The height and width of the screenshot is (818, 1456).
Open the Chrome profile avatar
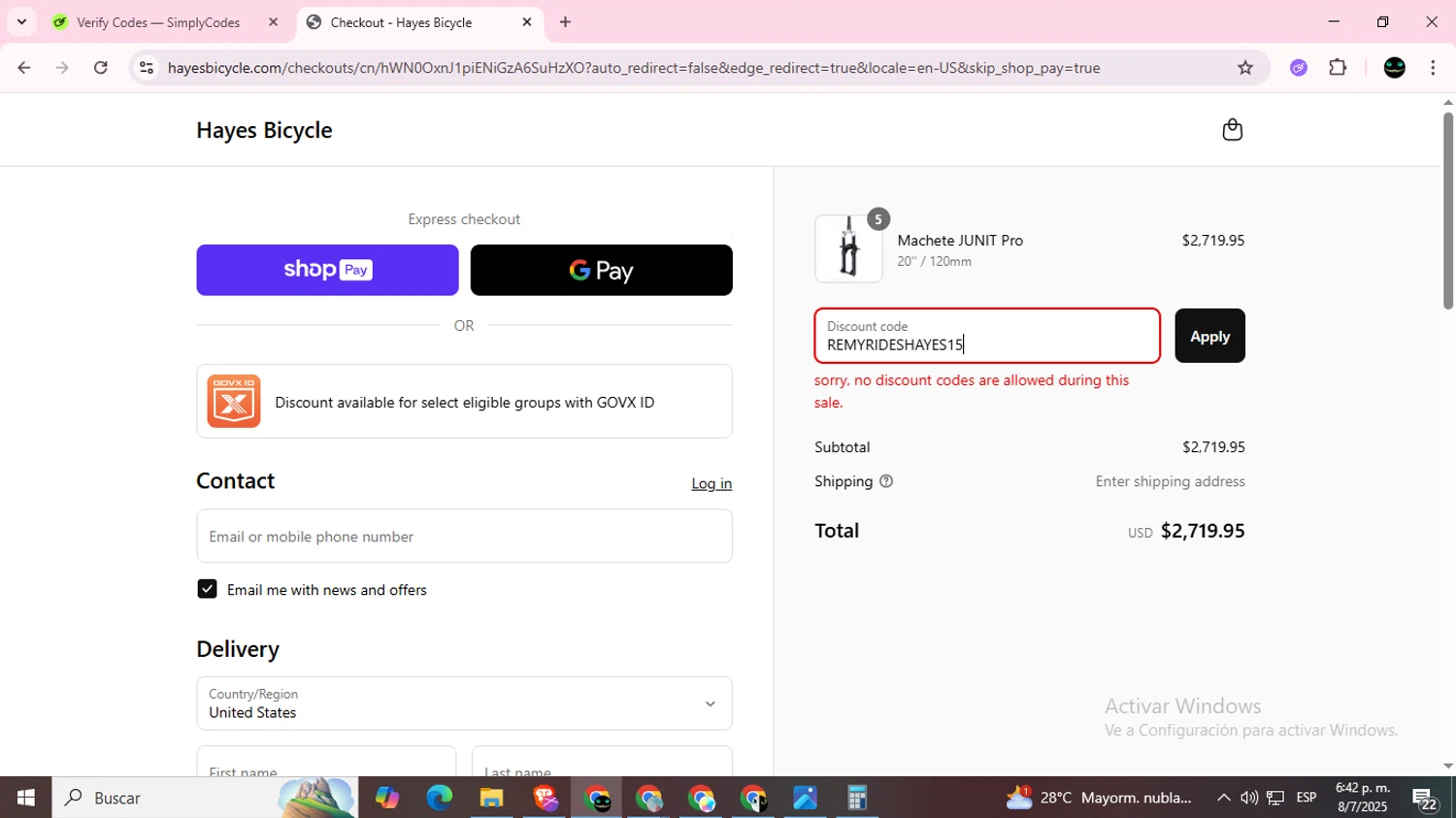(x=1395, y=68)
